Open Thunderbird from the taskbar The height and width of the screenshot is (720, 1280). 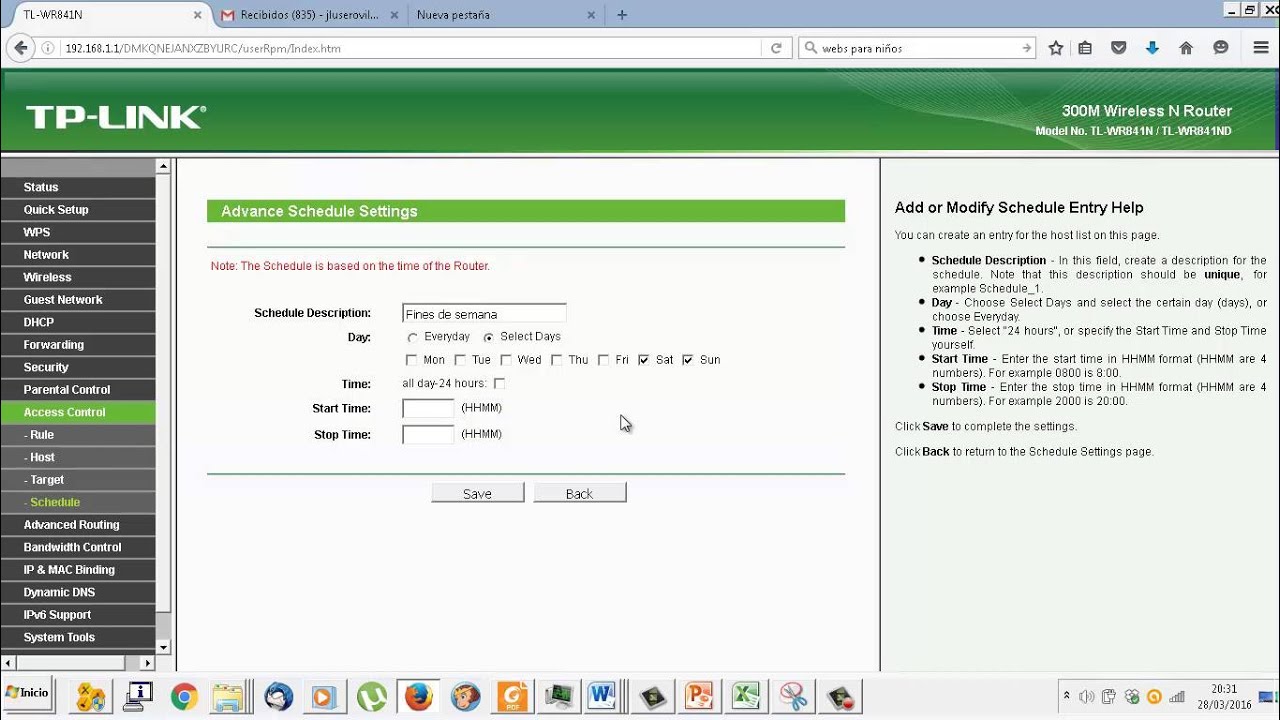point(279,696)
